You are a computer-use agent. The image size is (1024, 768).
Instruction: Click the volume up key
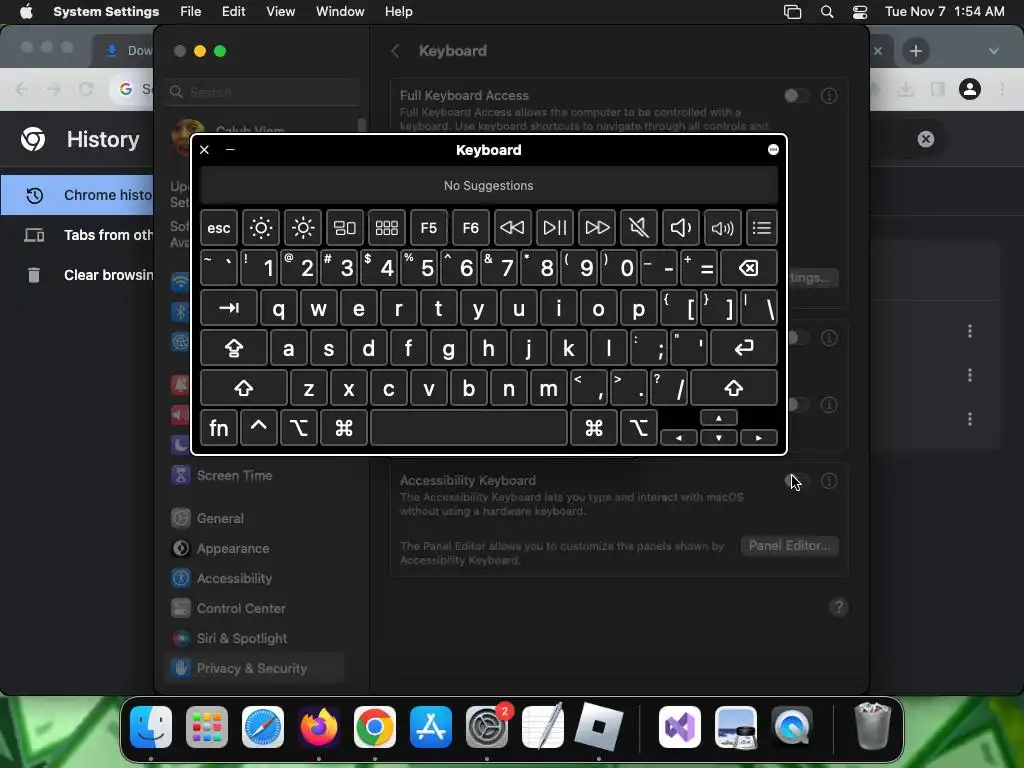pos(723,228)
